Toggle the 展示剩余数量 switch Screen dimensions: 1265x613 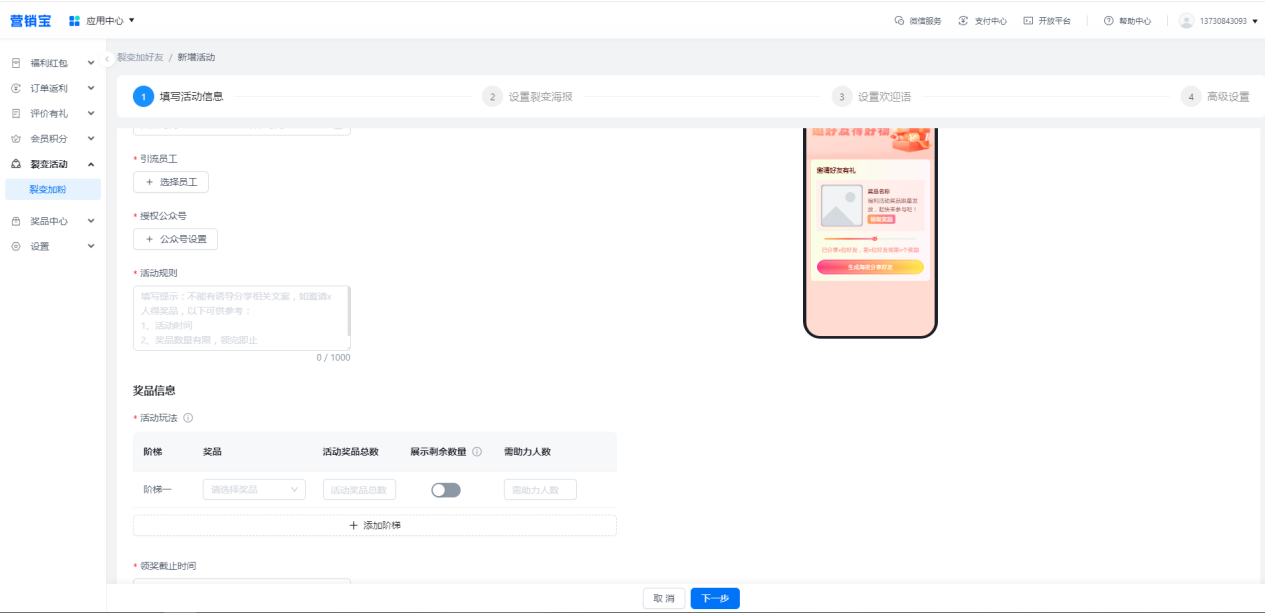446,490
